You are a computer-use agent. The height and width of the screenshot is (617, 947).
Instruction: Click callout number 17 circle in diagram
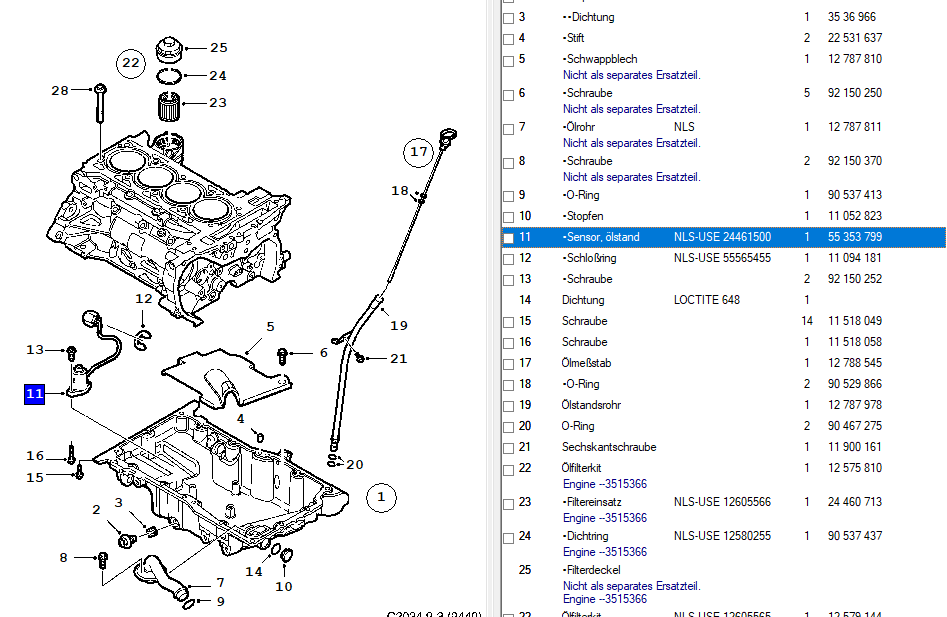point(419,152)
